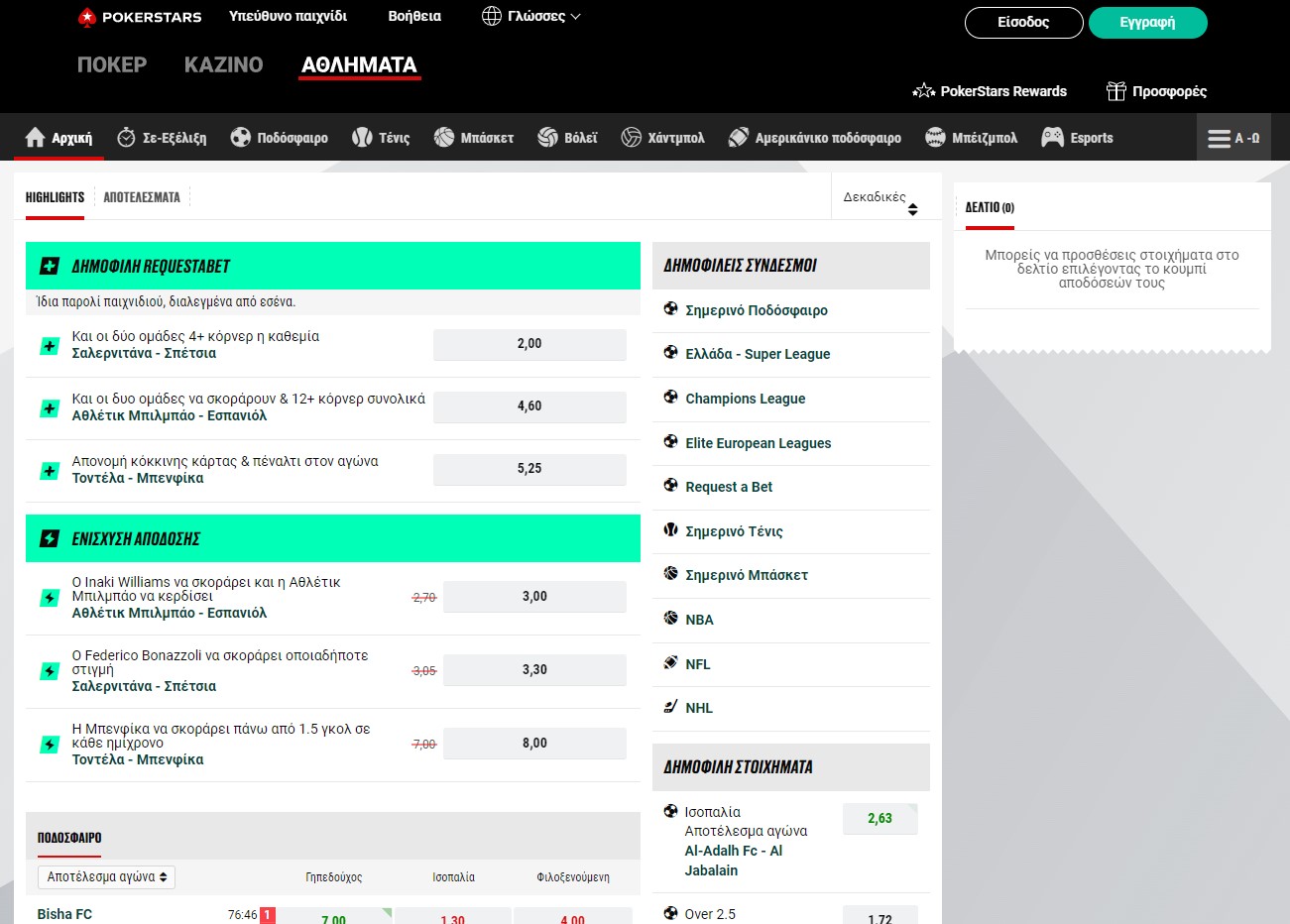
Task: Select the handball icon Χάντμπολ
Action: pos(632,137)
